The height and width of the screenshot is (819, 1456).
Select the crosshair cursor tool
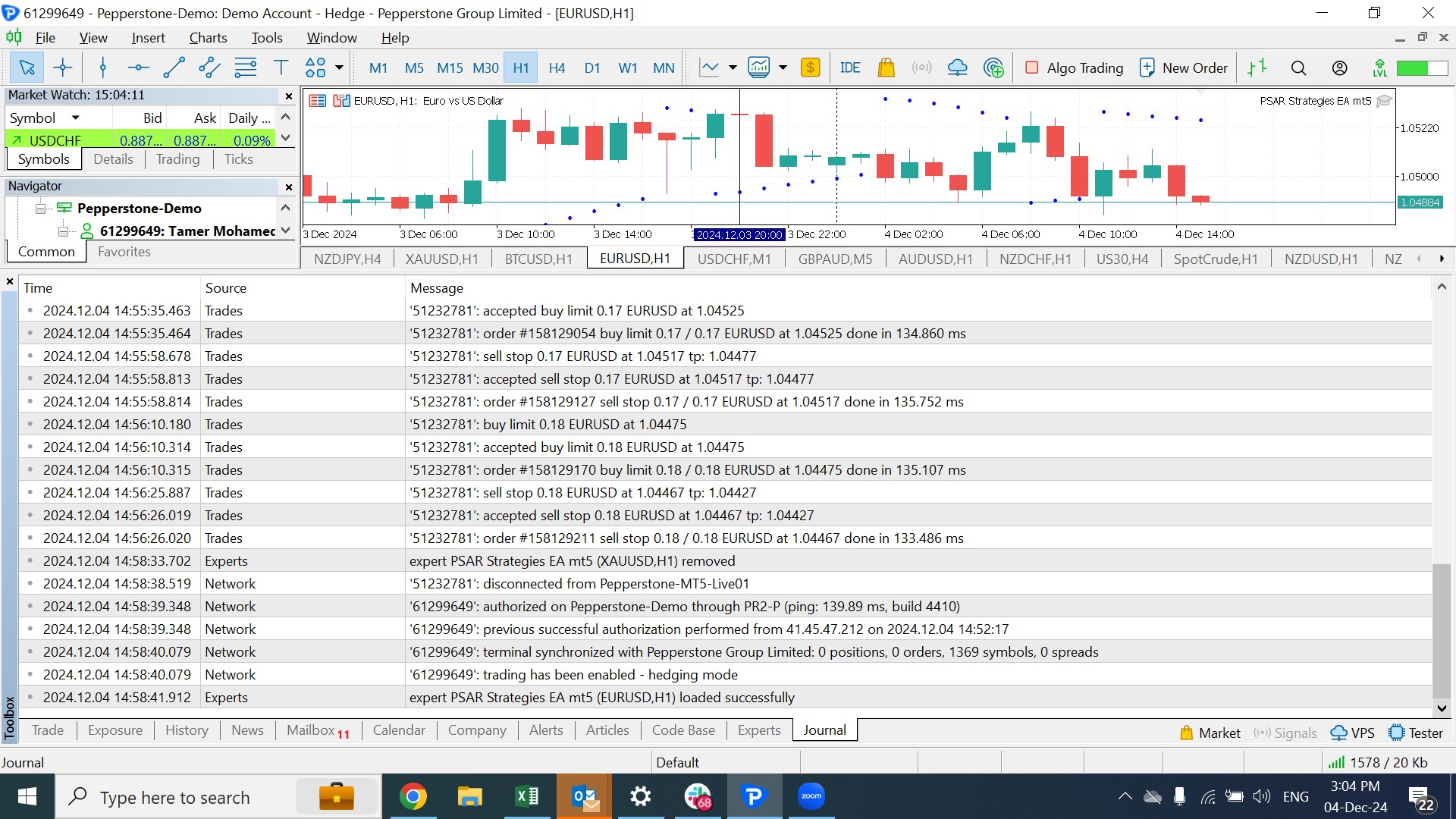click(63, 68)
